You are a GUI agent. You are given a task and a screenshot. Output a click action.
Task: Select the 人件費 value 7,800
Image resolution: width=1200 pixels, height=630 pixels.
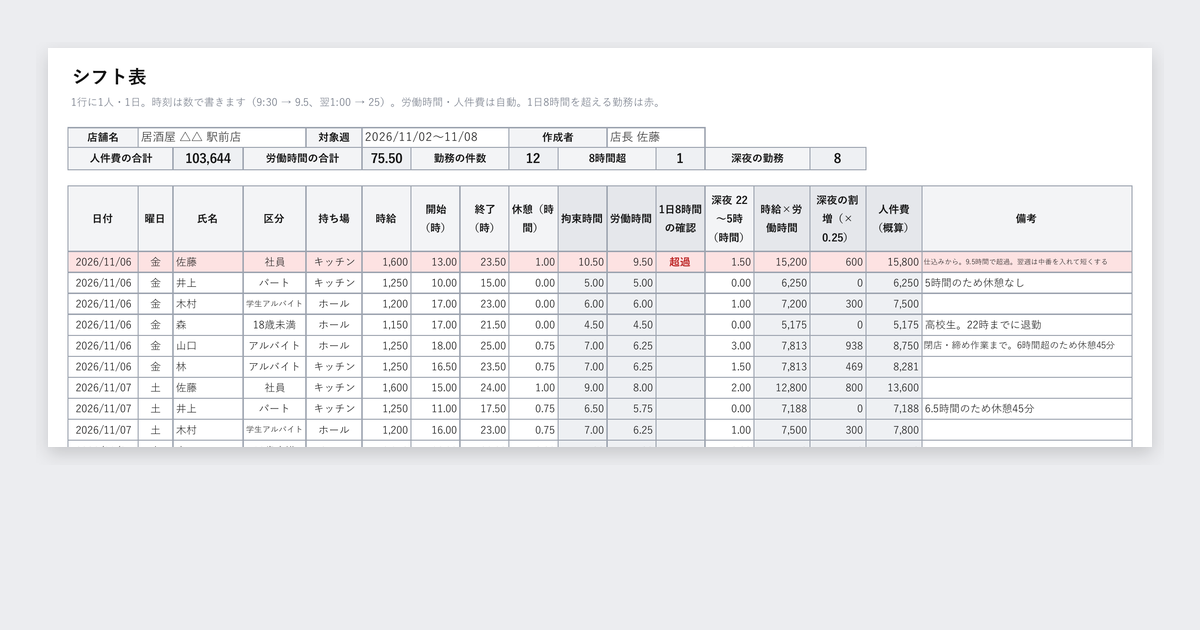click(x=893, y=430)
